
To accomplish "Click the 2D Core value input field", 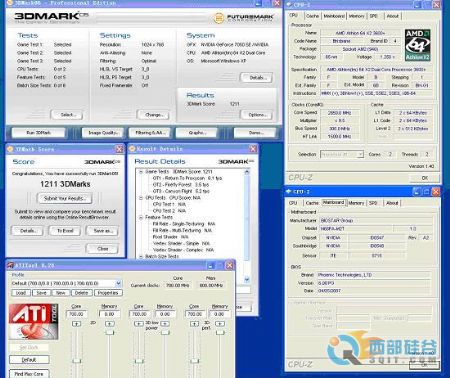I will 77,314.
